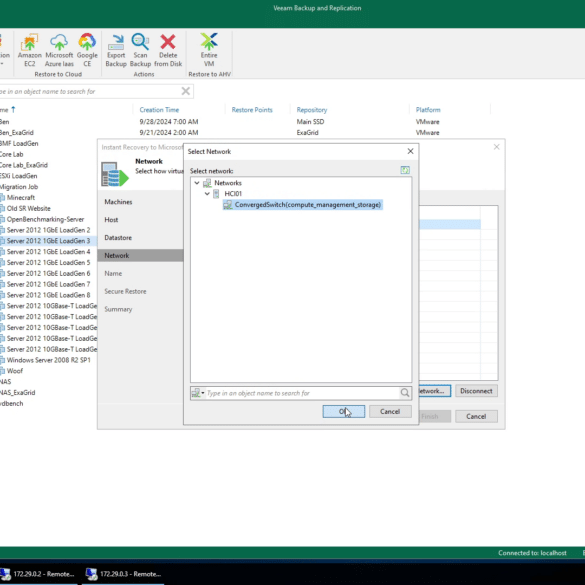Select vdbench job row

pos(12,403)
